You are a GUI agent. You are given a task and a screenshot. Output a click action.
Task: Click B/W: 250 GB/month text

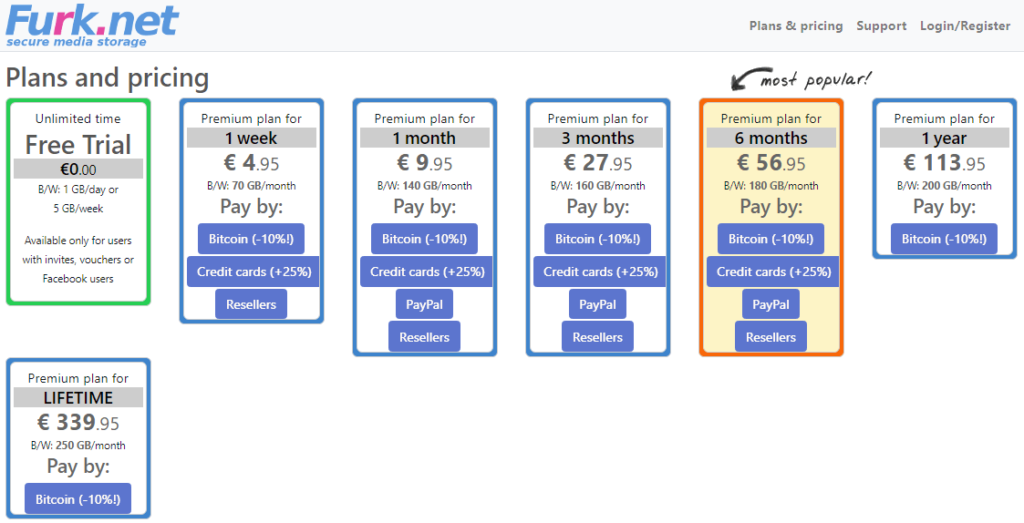[x=78, y=445]
